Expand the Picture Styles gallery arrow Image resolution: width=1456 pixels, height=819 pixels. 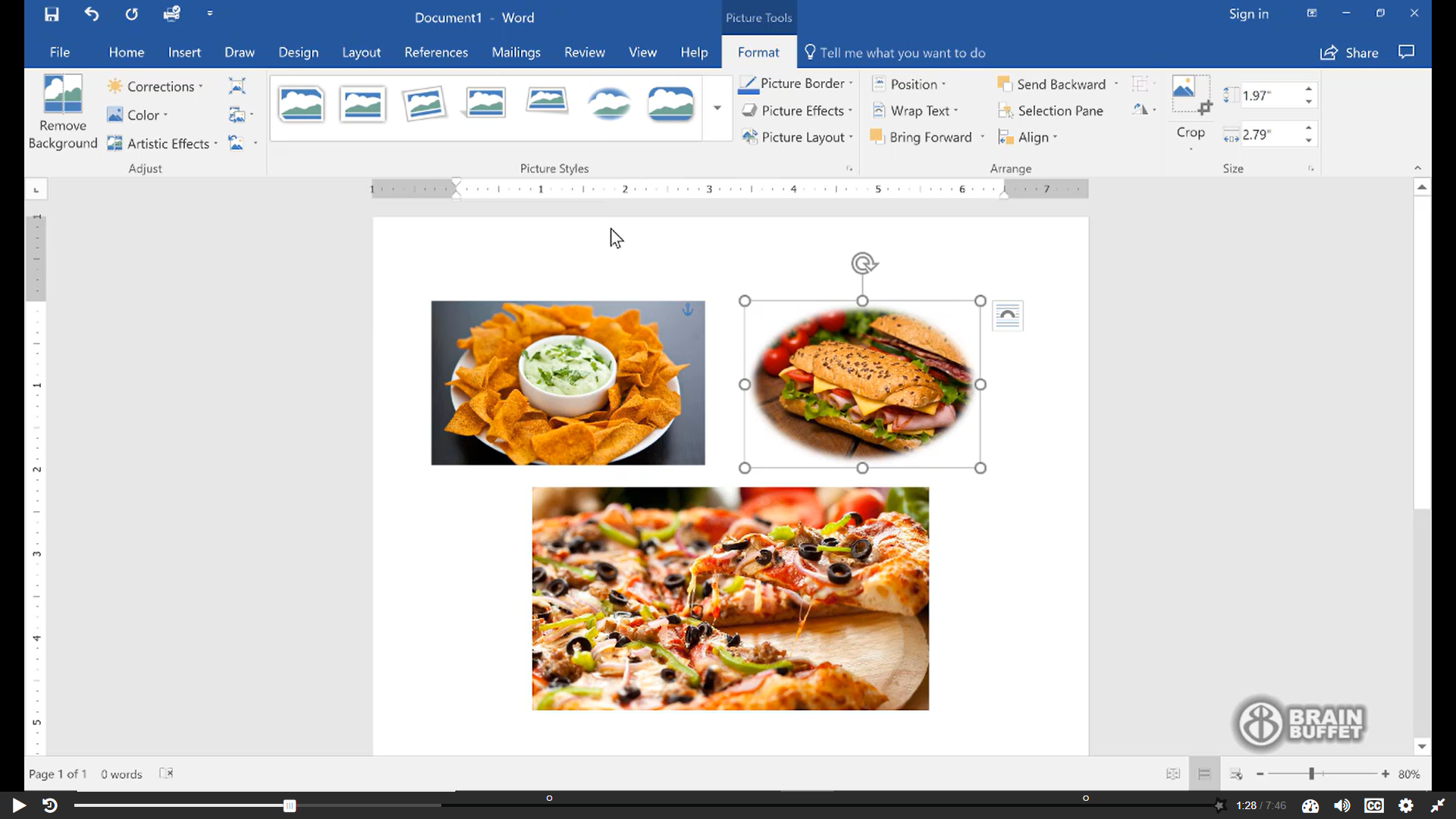717,108
